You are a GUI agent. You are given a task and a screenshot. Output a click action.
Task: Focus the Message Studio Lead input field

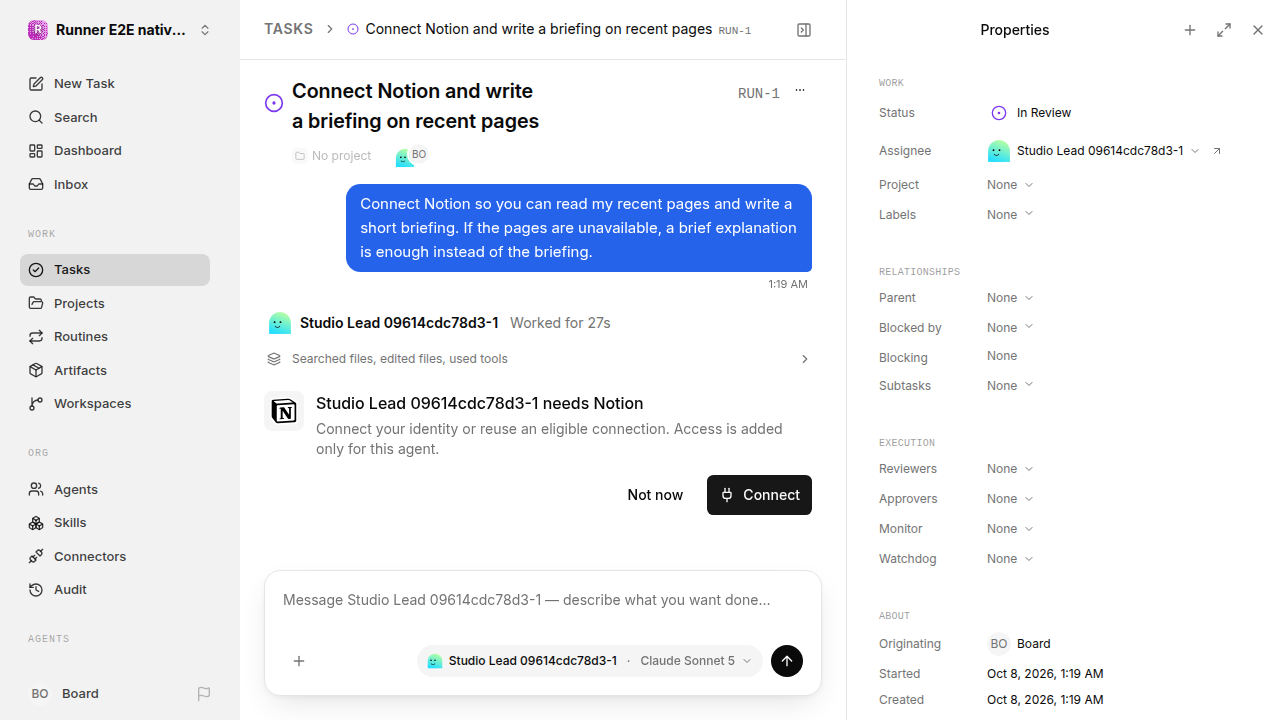(x=543, y=600)
